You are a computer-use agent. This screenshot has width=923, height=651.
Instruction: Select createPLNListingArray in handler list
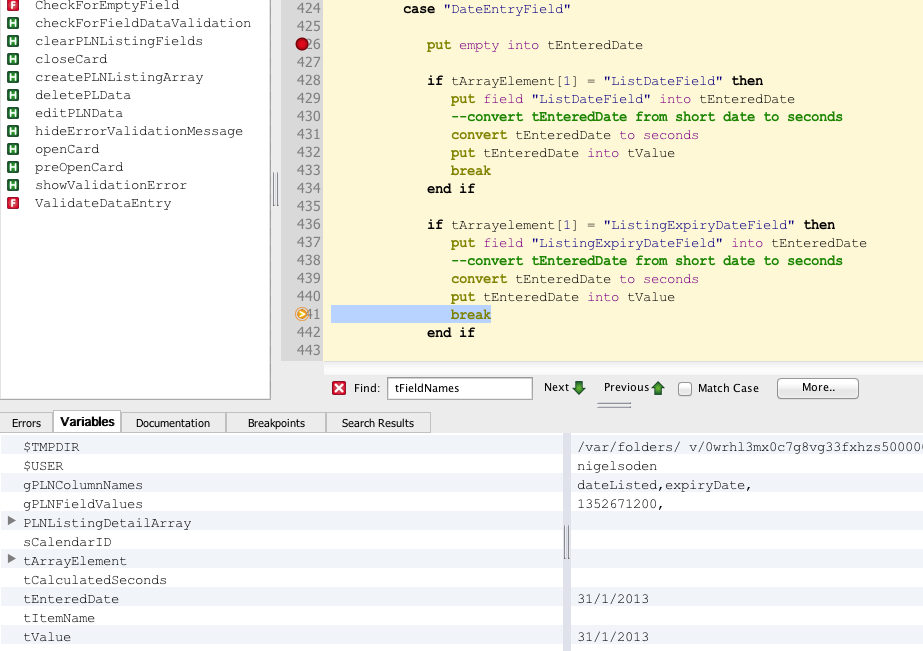coord(119,77)
